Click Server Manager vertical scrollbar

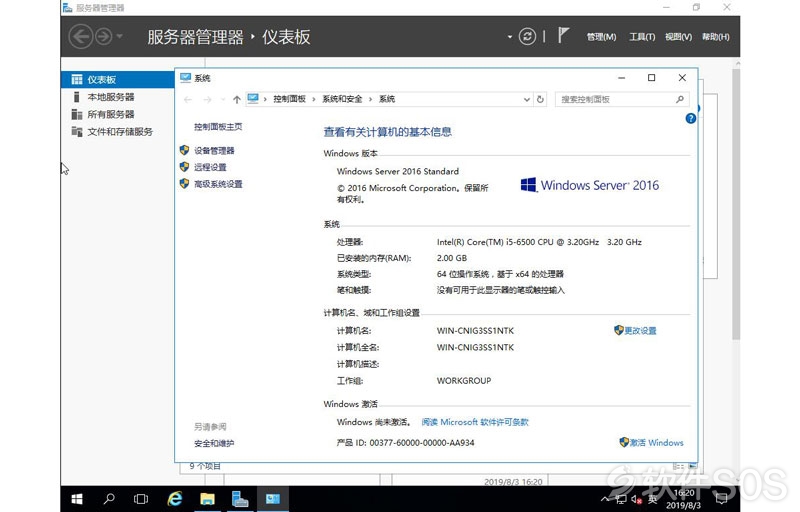click(x=736, y=204)
